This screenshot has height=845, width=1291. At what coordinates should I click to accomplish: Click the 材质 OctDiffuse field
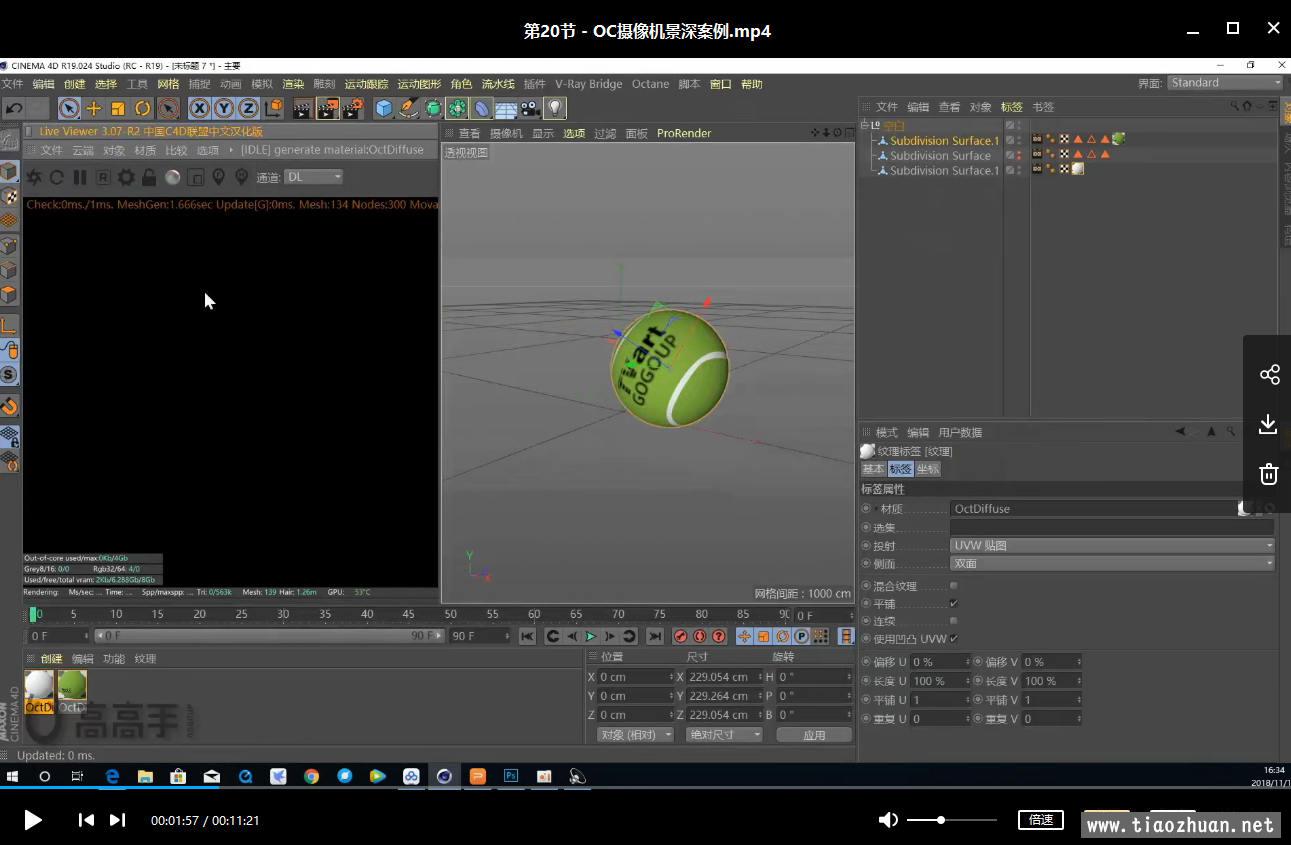tap(1094, 509)
